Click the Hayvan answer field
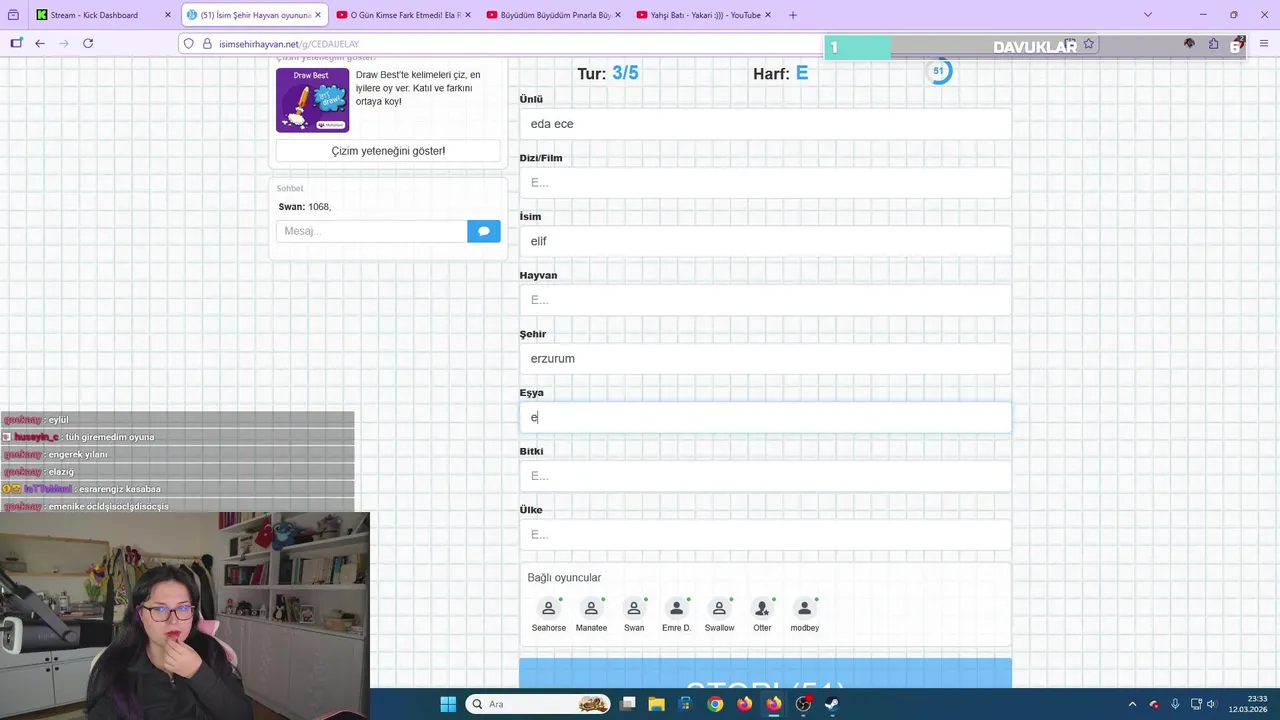The height and width of the screenshot is (720, 1280). point(765,300)
